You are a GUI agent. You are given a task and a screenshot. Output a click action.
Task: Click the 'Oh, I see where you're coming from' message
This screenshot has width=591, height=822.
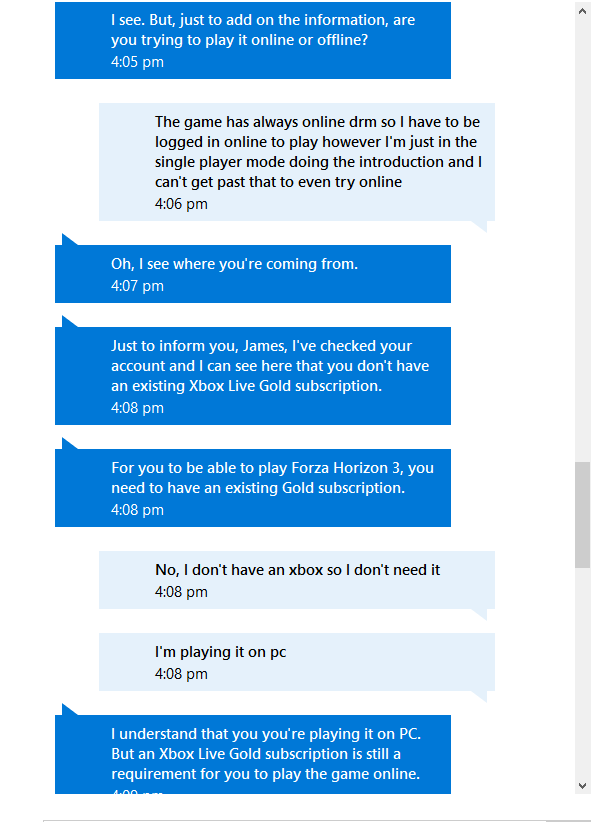[253, 274]
